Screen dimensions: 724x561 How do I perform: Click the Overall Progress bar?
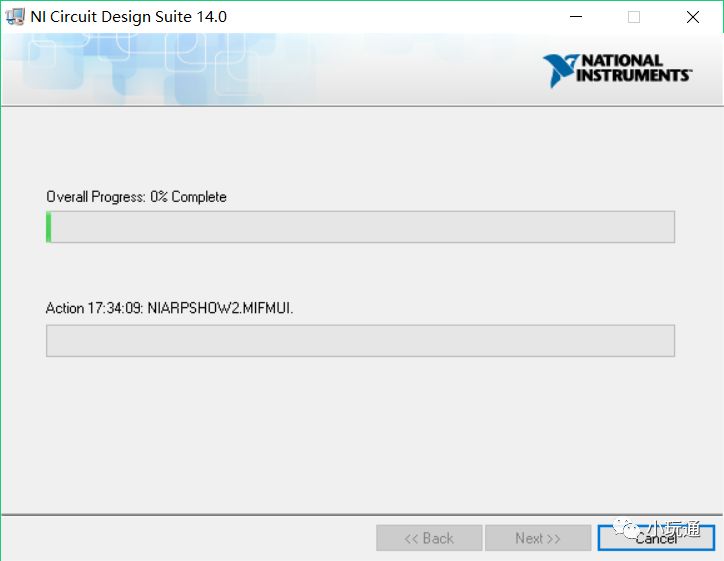pyautogui.click(x=360, y=227)
